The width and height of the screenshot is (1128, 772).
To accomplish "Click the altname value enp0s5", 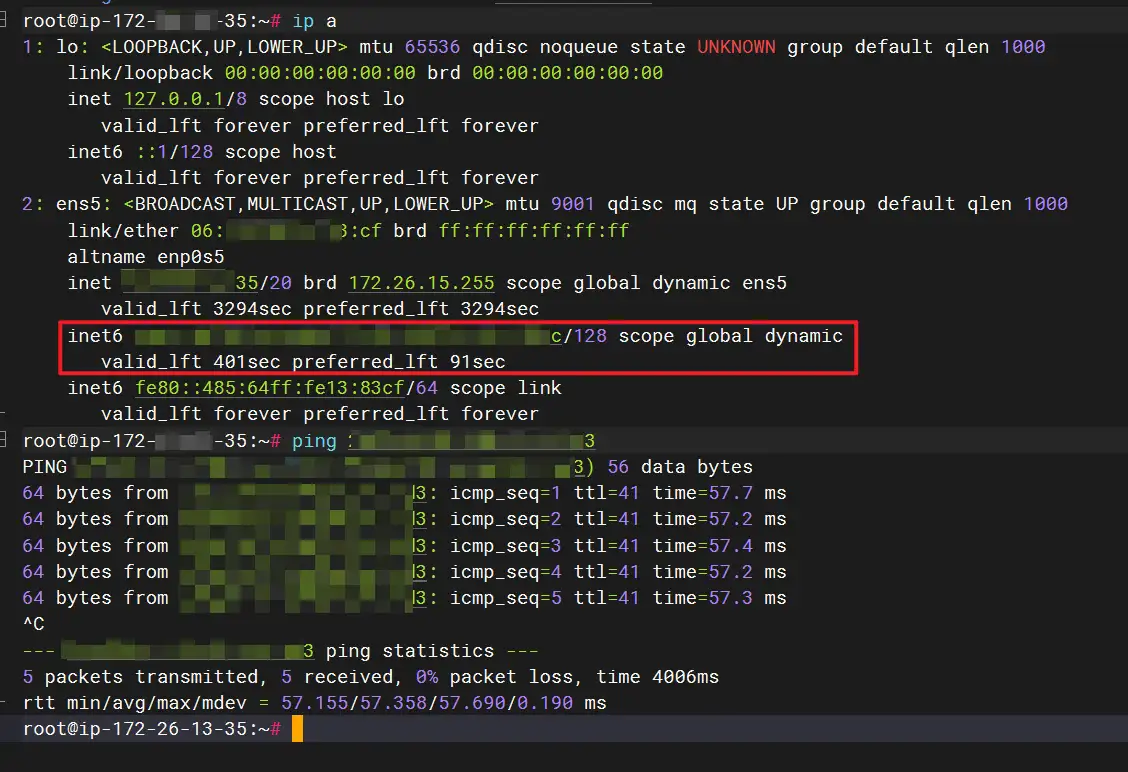I will tap(191, 257).
